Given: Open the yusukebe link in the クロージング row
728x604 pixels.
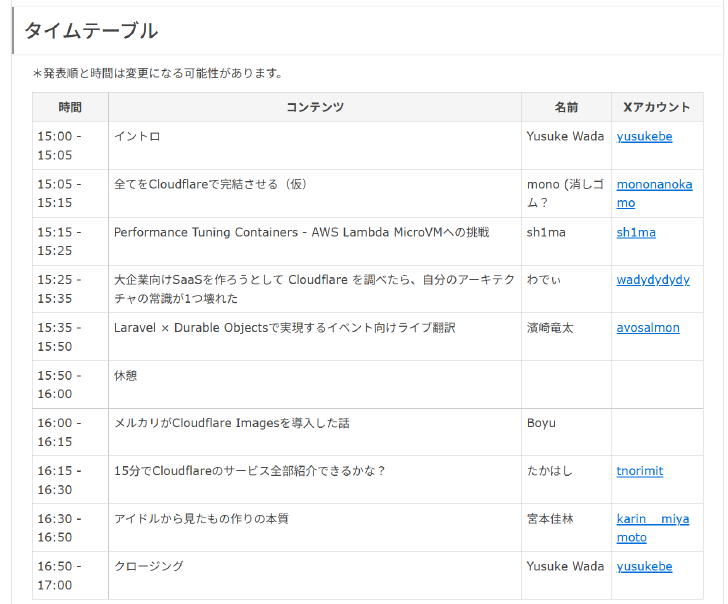Looking at the screenshot, I should 644,566.
